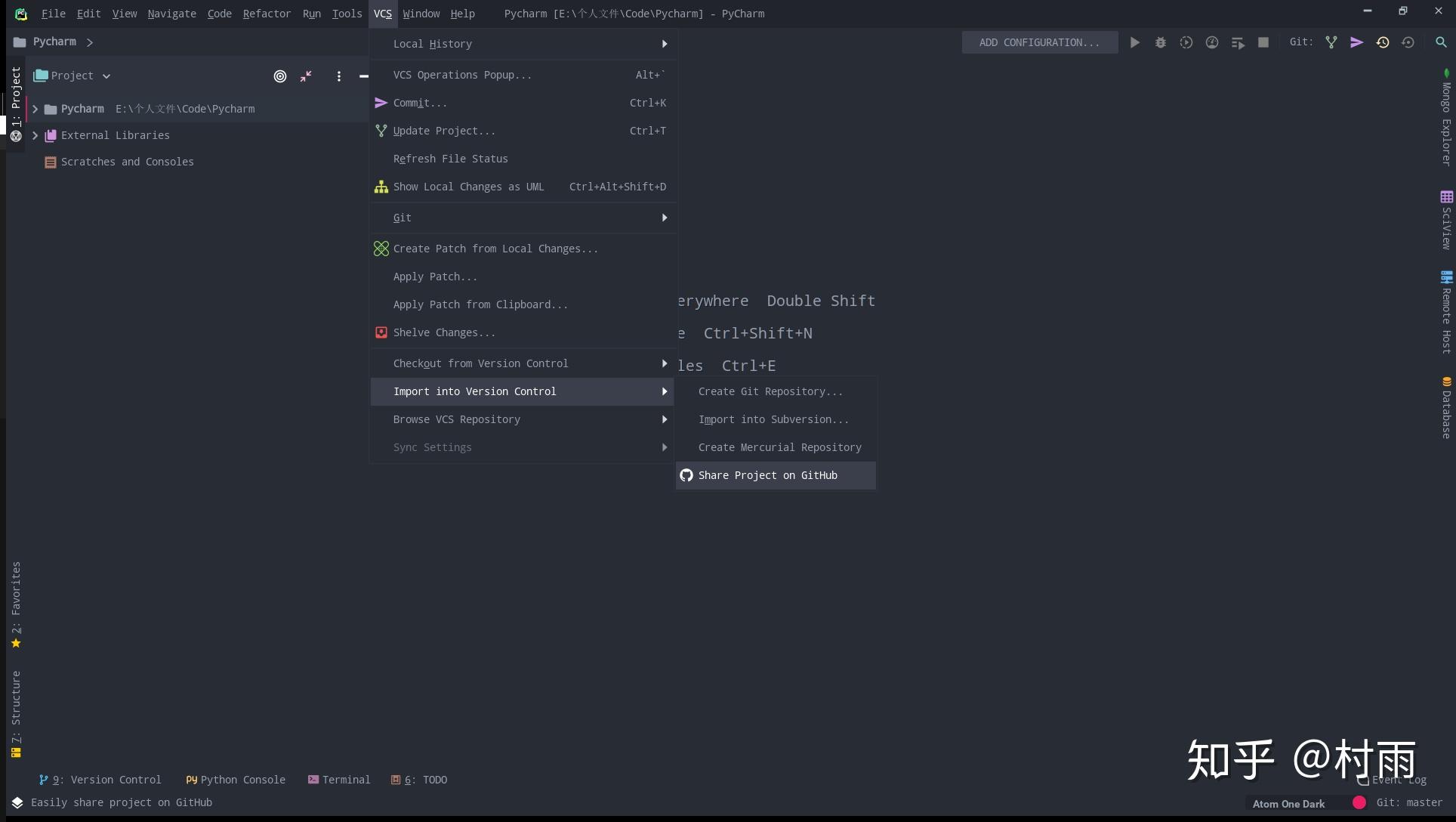The height and width of the screenshot is (822, 1456).
Task: Click the Add Configuration button
Action: pos(1039,42)
